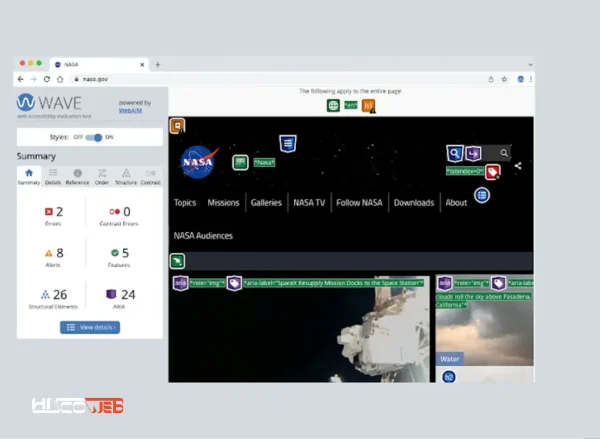
Task: Click the purple ARIA cube icon
Action: [x=111, y=294]
